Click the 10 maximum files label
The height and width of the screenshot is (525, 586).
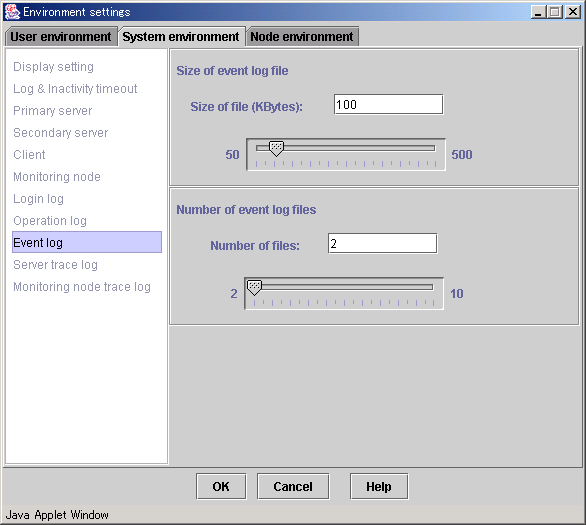457,294
